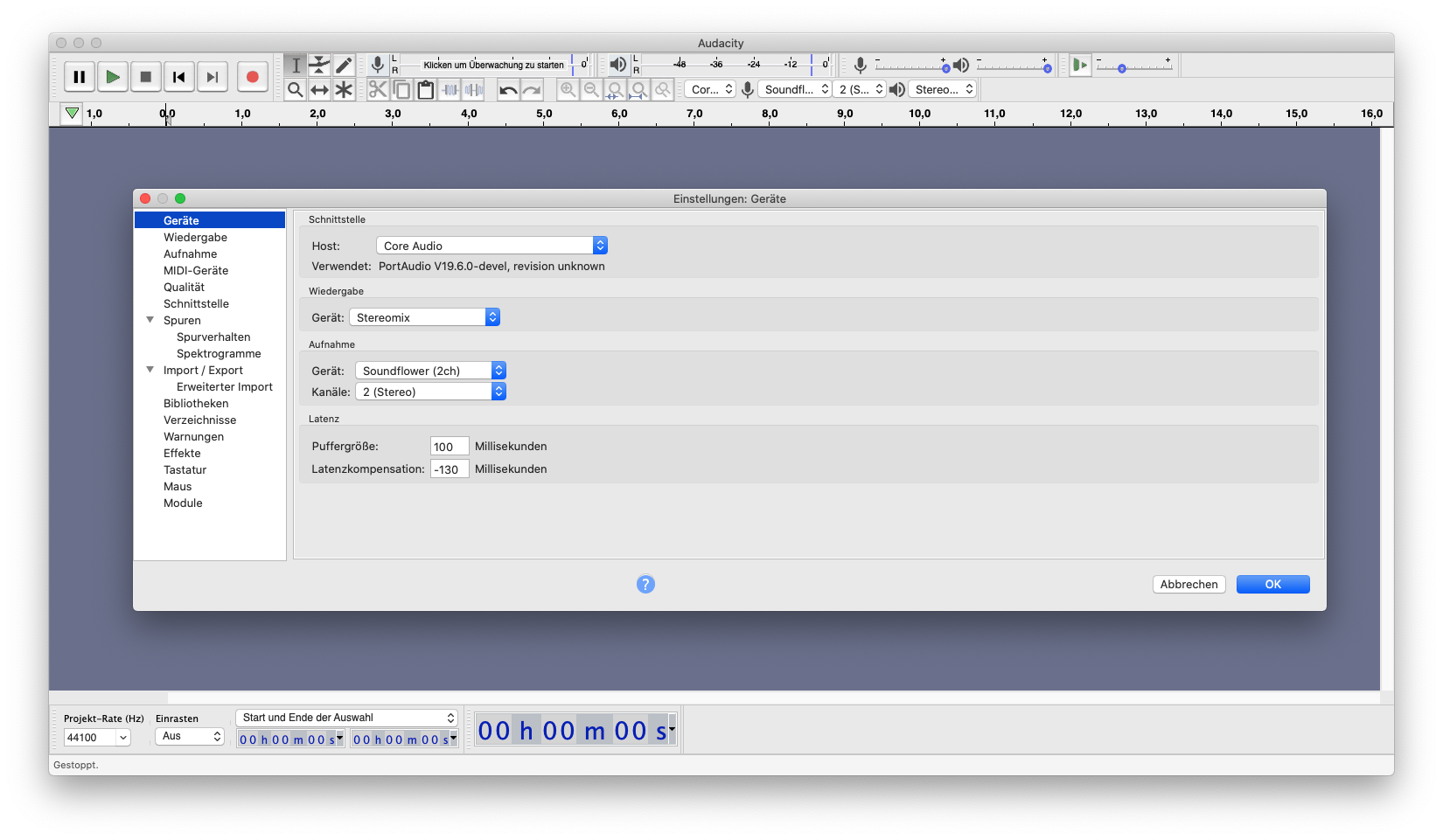Select Qualität preferences category

click(184, 287)
